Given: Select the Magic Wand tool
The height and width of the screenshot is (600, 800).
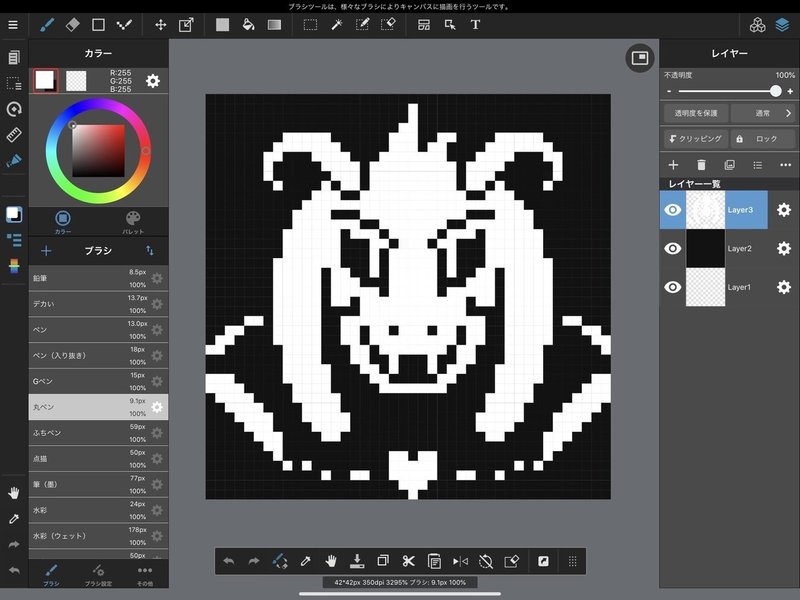Looking at the screenshot, I should pos(336,24).
